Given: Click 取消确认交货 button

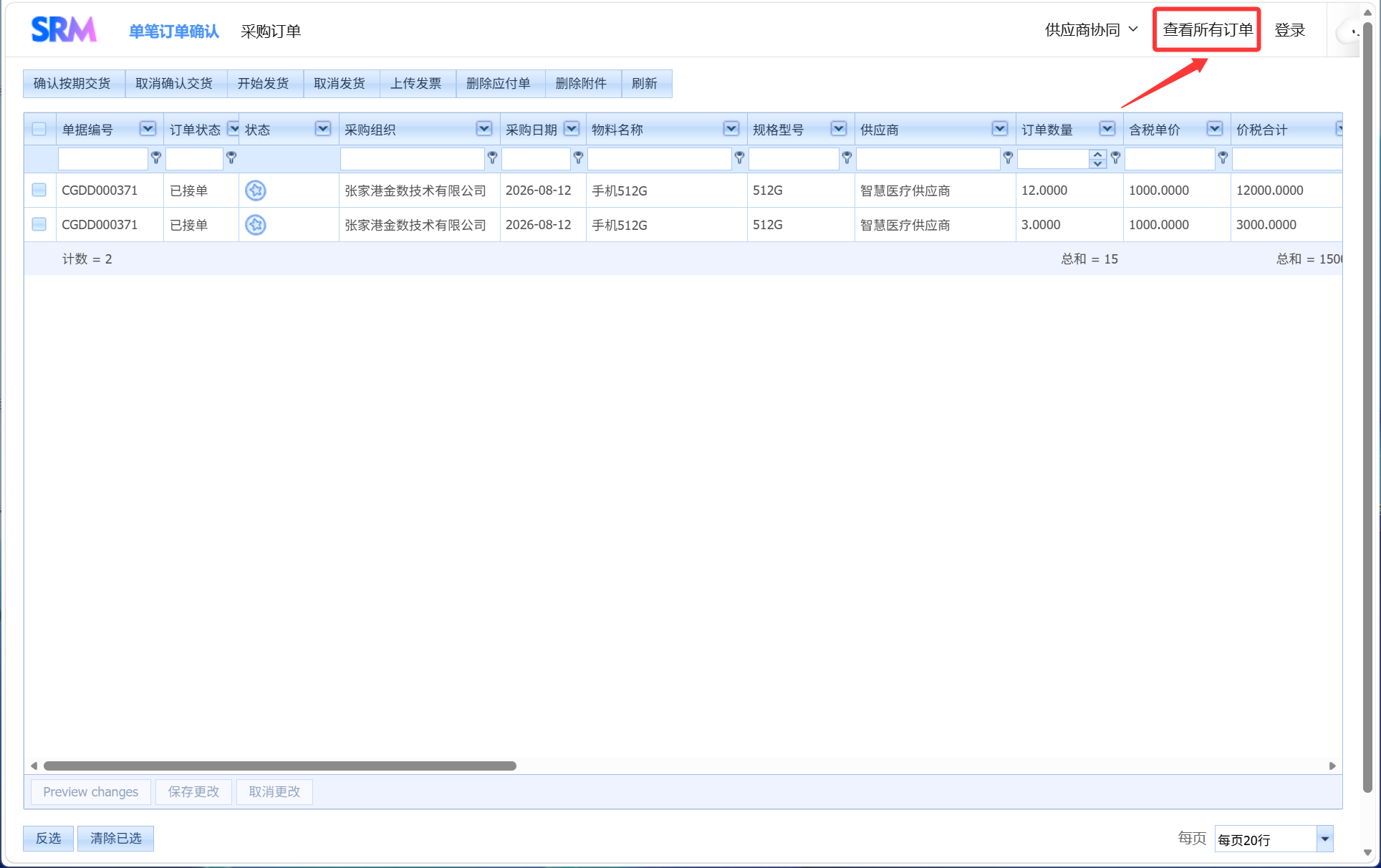Looking at the screenshot, I should [x=175, y=84].
